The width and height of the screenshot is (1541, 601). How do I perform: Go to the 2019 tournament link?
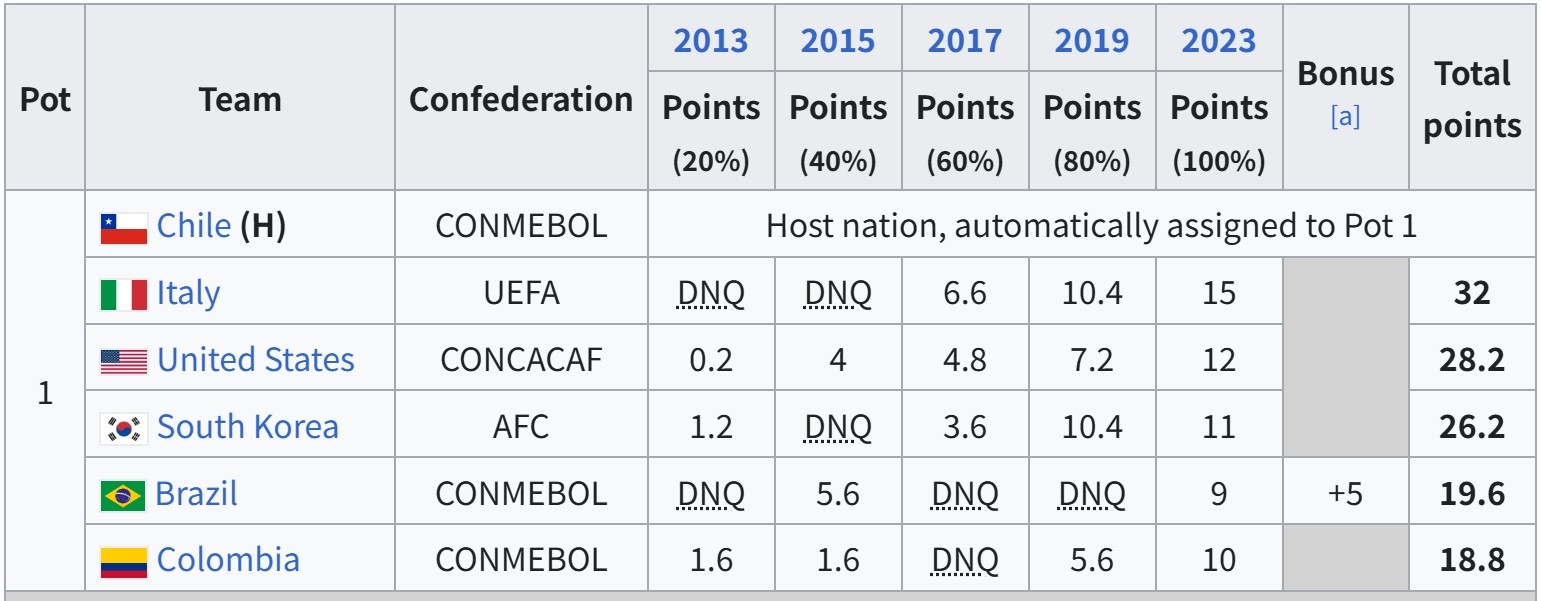tap(1091, 40)
